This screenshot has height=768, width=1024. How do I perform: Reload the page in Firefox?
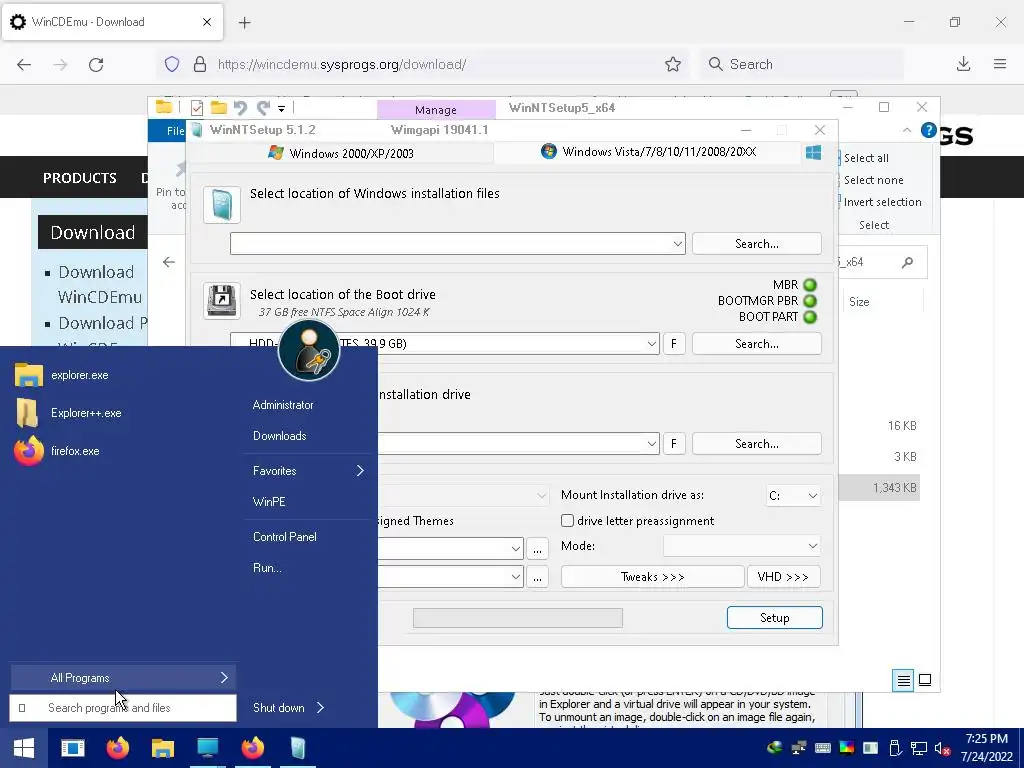coord(96,64)
